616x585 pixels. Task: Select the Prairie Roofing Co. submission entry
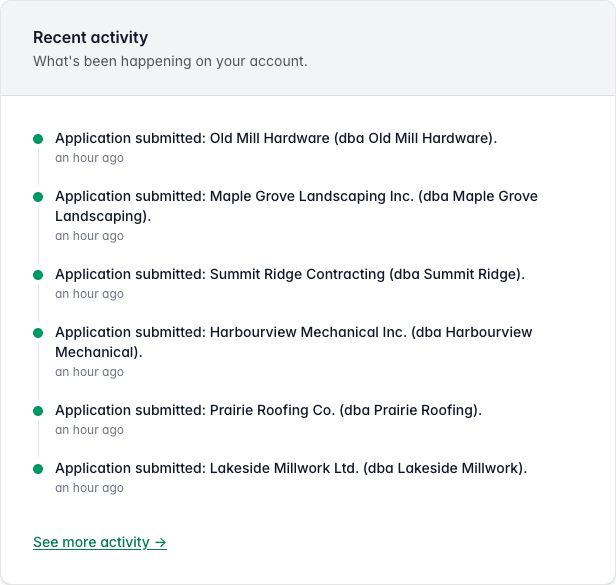[268, 410]
